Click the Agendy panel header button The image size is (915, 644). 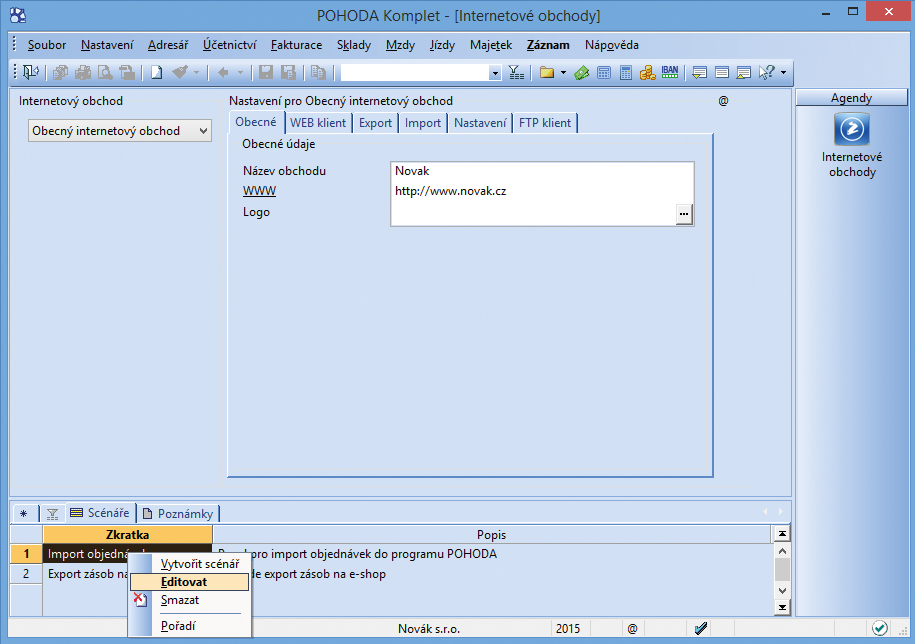[x=851, y=98]
